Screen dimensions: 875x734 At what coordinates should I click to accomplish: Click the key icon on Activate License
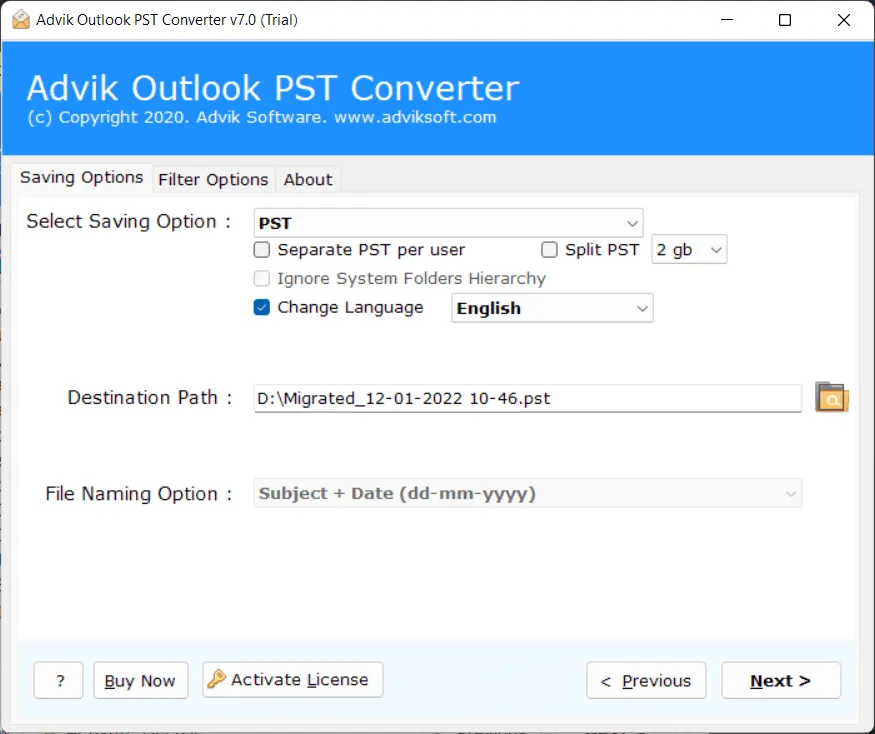point(217,679)
